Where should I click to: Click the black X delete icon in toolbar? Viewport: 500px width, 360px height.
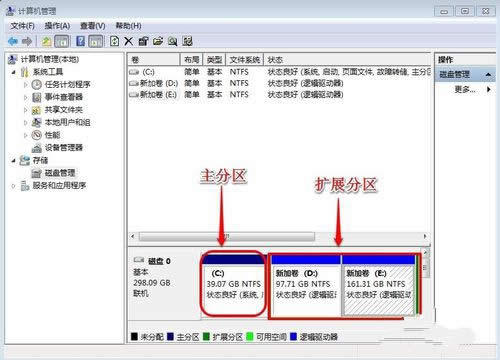point(128,41)
